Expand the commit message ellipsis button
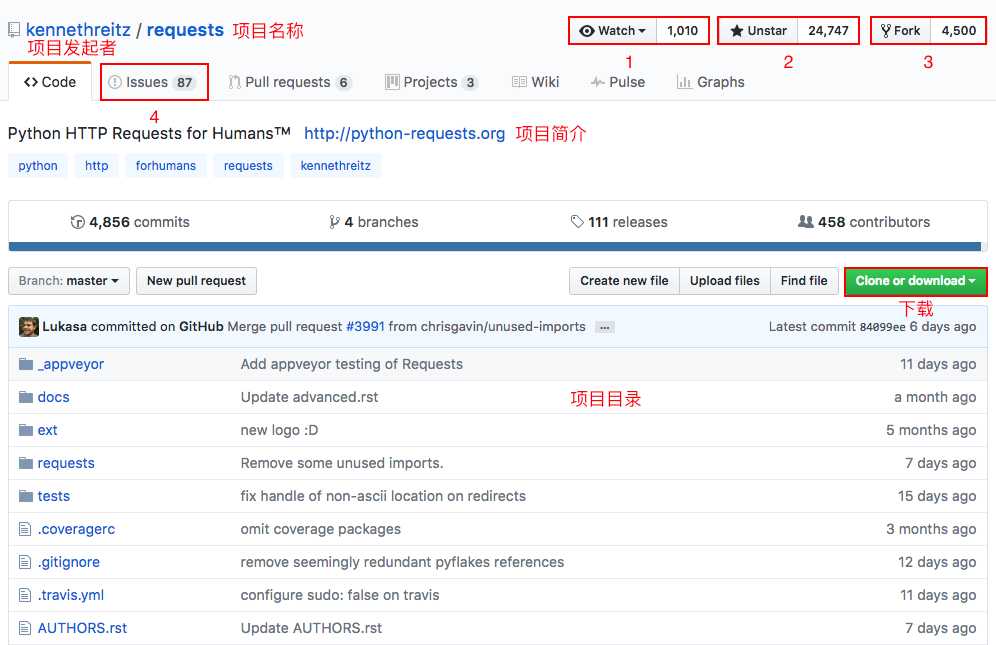996x645 pixels. click(x=605, y=327)
